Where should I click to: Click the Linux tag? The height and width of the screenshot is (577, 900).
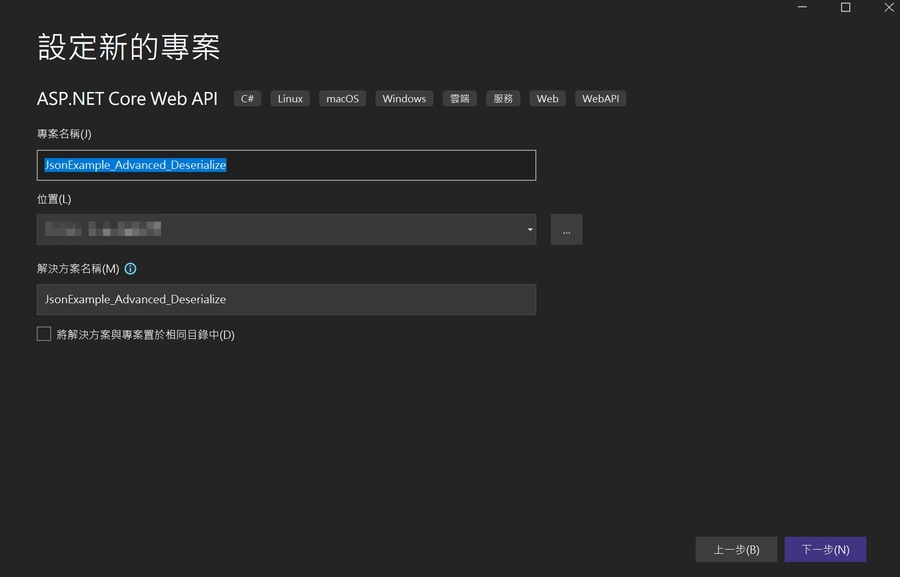coord(290,99)
